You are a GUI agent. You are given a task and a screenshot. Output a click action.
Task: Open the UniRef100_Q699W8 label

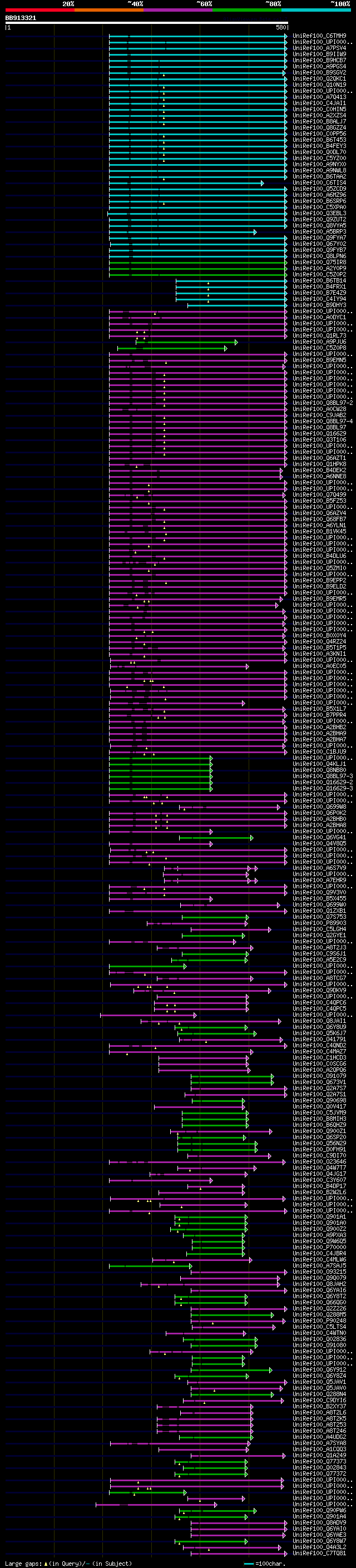319,808
